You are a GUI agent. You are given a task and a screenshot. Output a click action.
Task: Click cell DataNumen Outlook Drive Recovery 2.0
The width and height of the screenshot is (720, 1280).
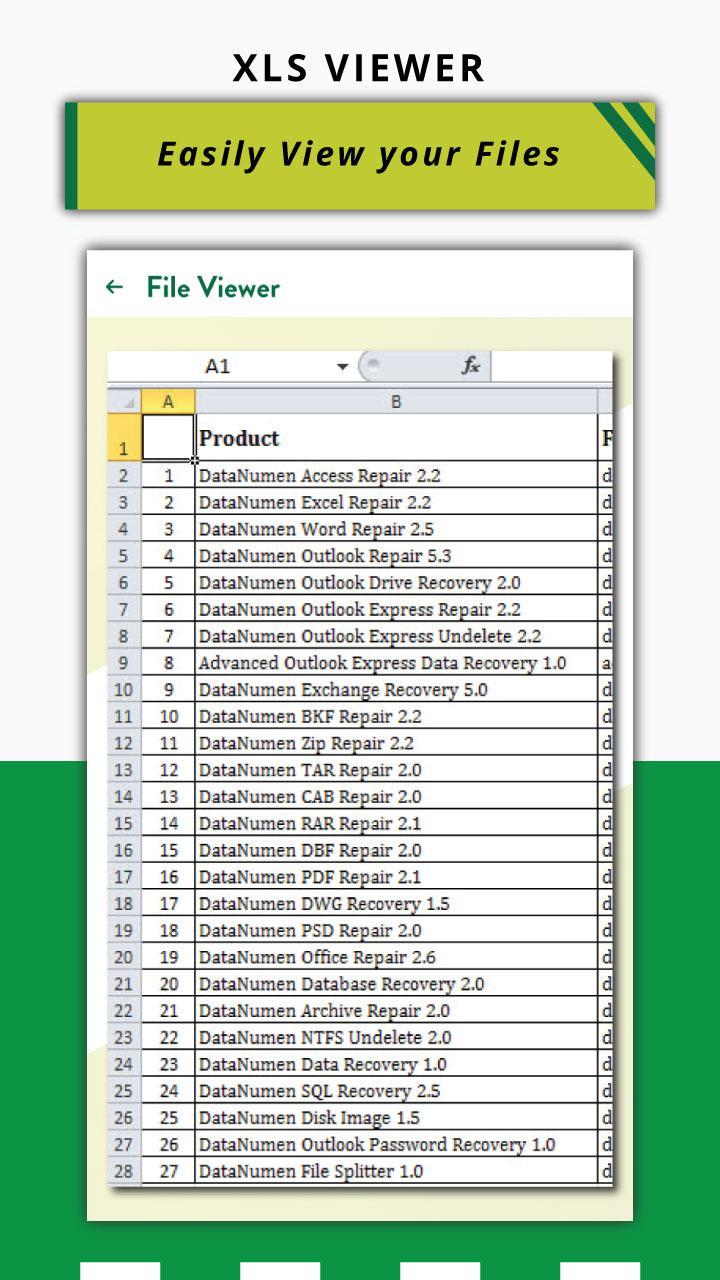point(396,583)
